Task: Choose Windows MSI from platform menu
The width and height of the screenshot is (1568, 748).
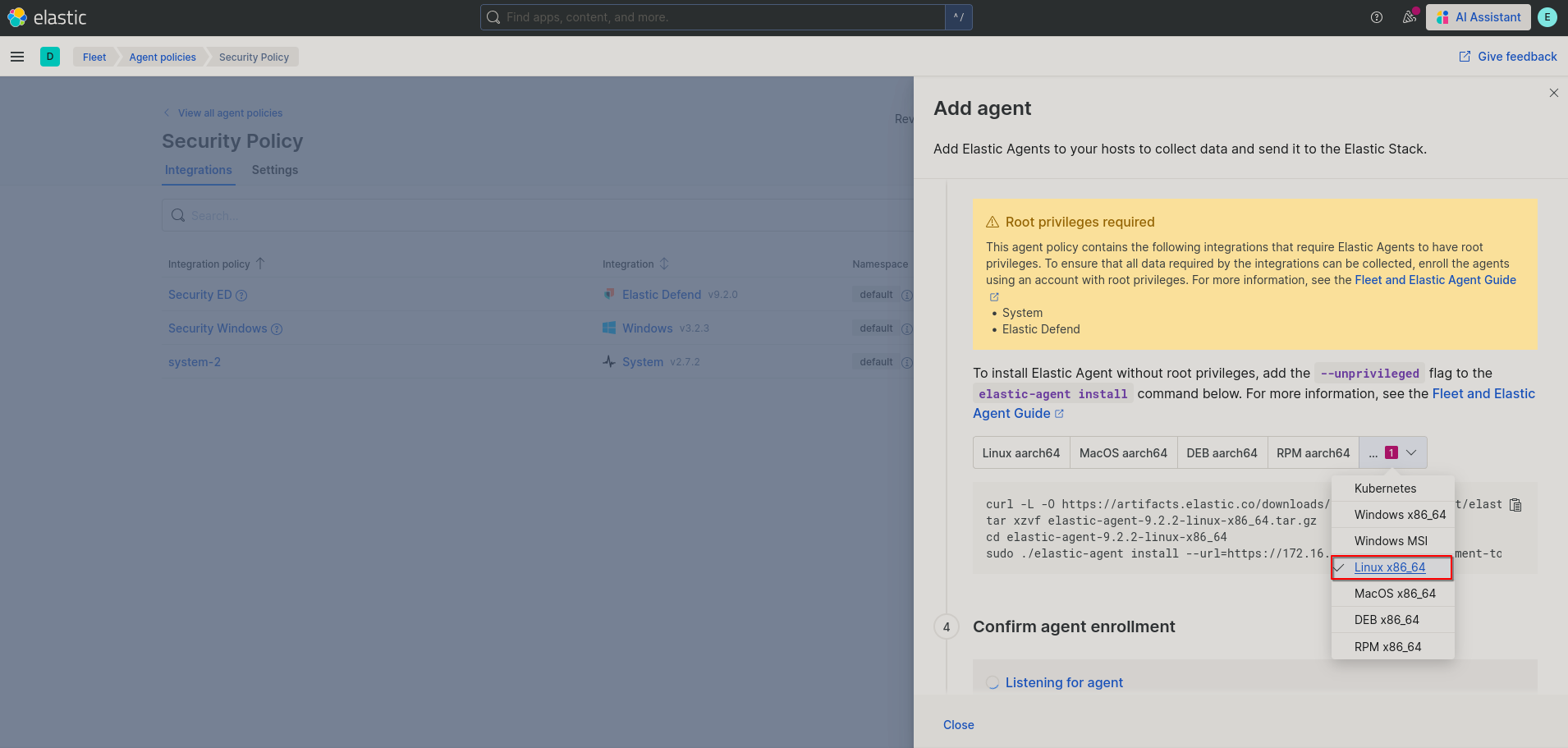Action: [1393, 541]
